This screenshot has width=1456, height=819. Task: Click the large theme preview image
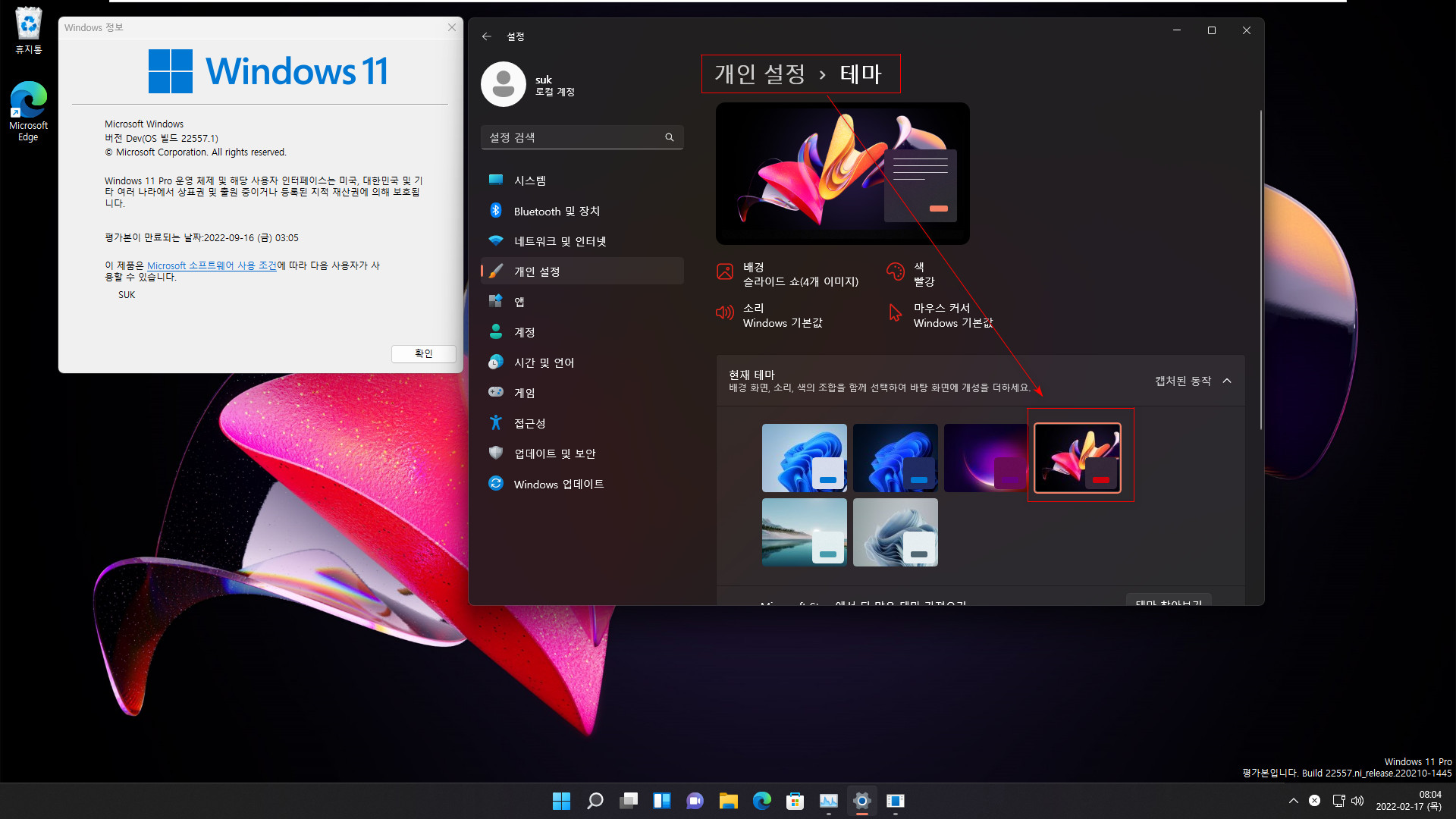(843, 174)
